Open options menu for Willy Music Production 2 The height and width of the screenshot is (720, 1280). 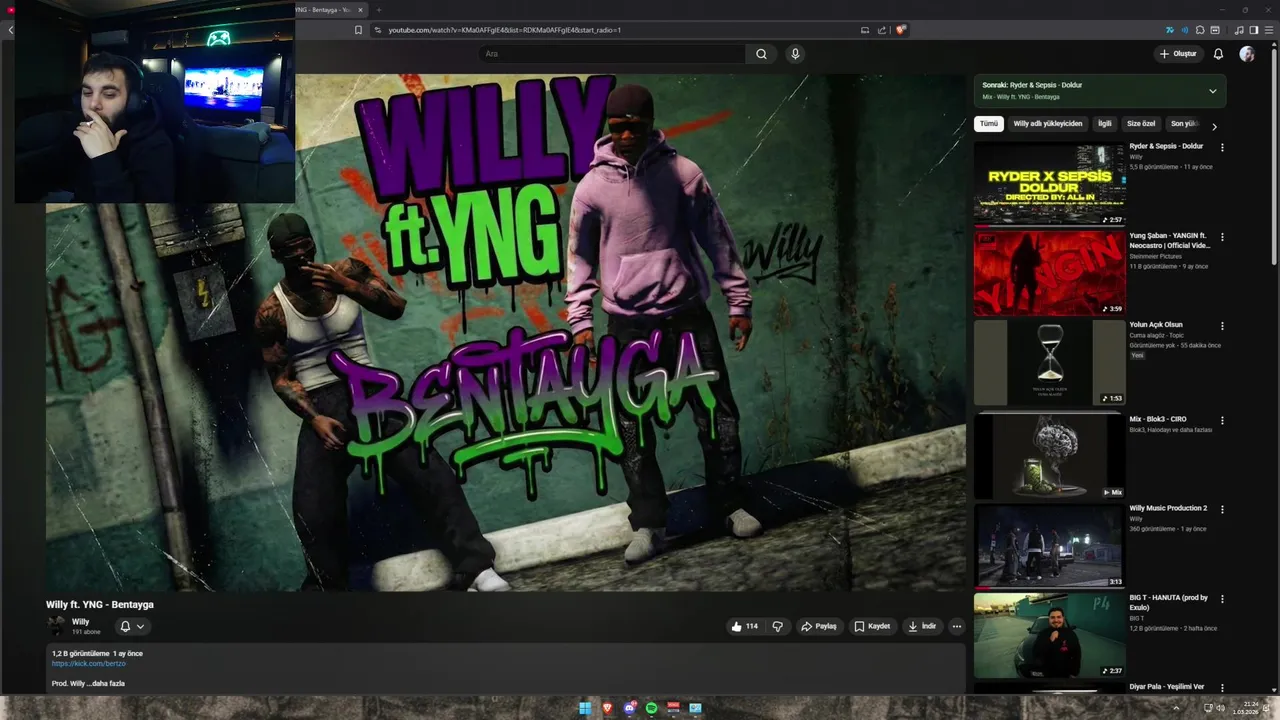click(1222, 510)
